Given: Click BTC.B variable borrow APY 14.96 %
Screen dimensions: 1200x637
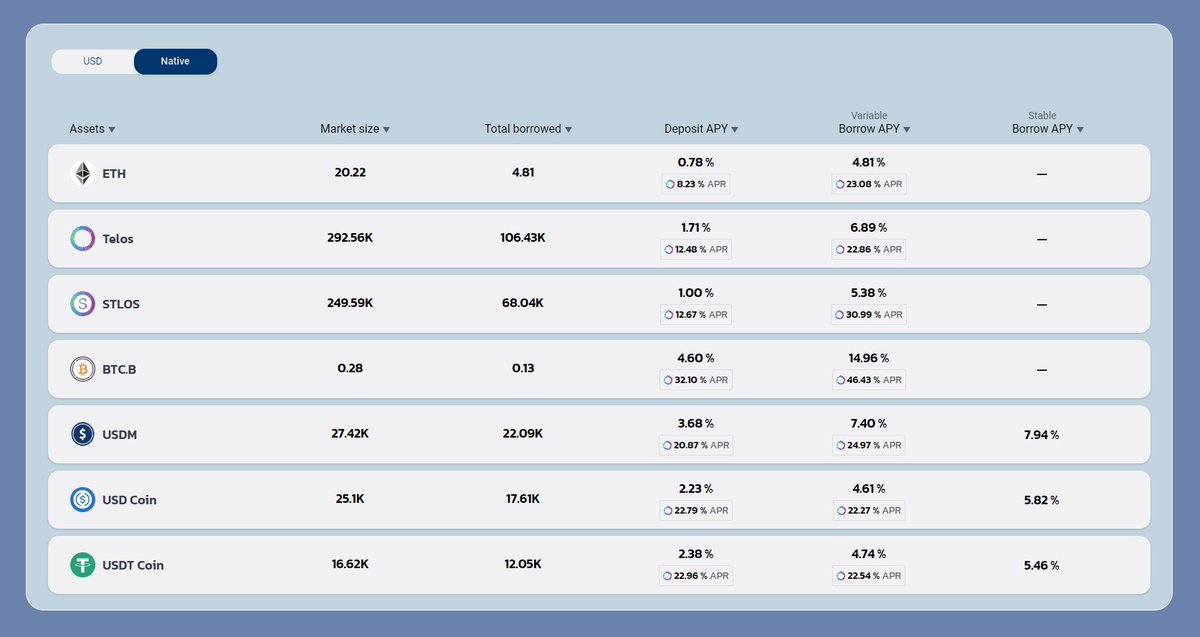Looking at the screenshot, I should point(869,358).
